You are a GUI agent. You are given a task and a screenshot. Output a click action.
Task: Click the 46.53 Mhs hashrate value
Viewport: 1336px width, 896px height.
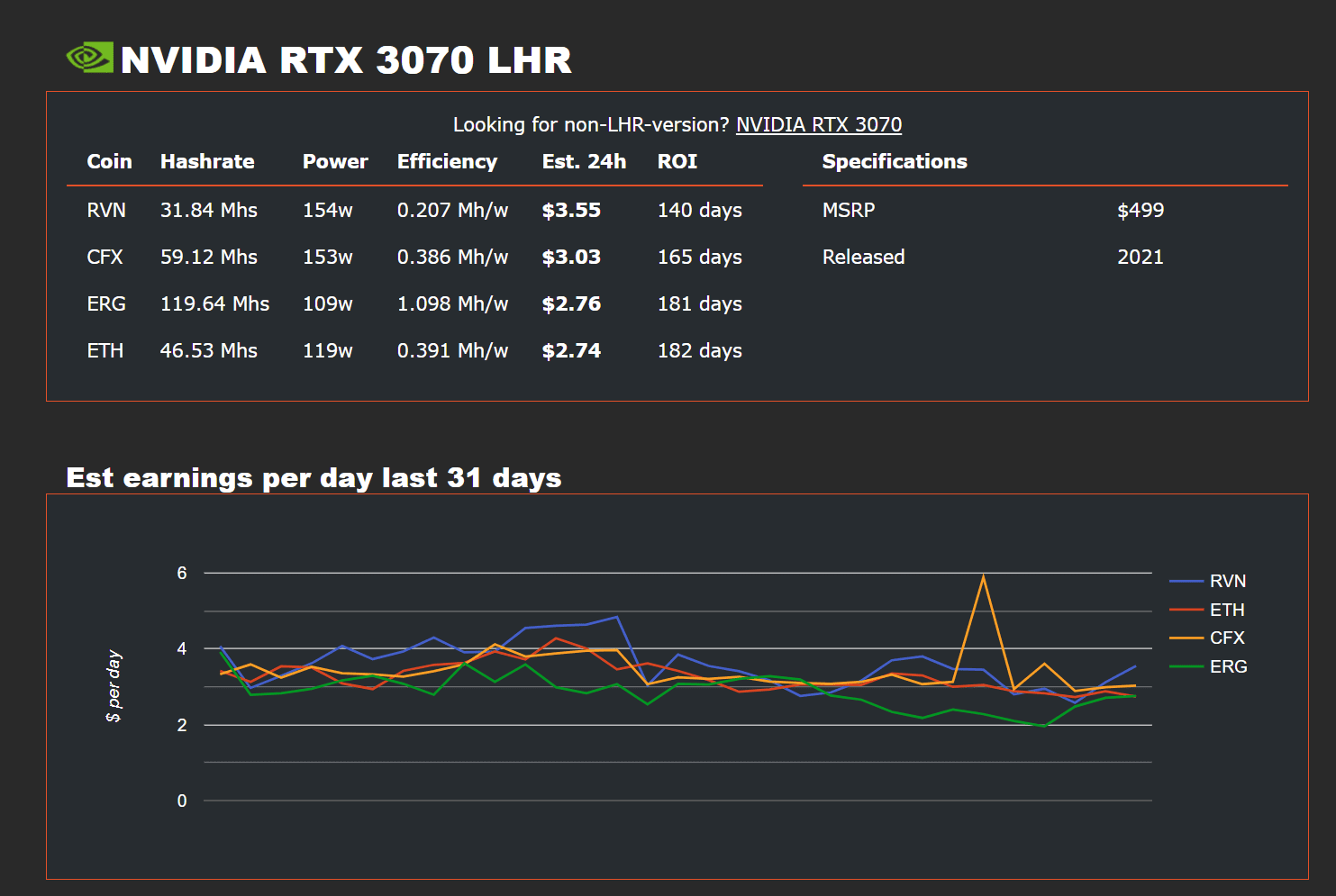pyautogui.click(x=209, y=350)
